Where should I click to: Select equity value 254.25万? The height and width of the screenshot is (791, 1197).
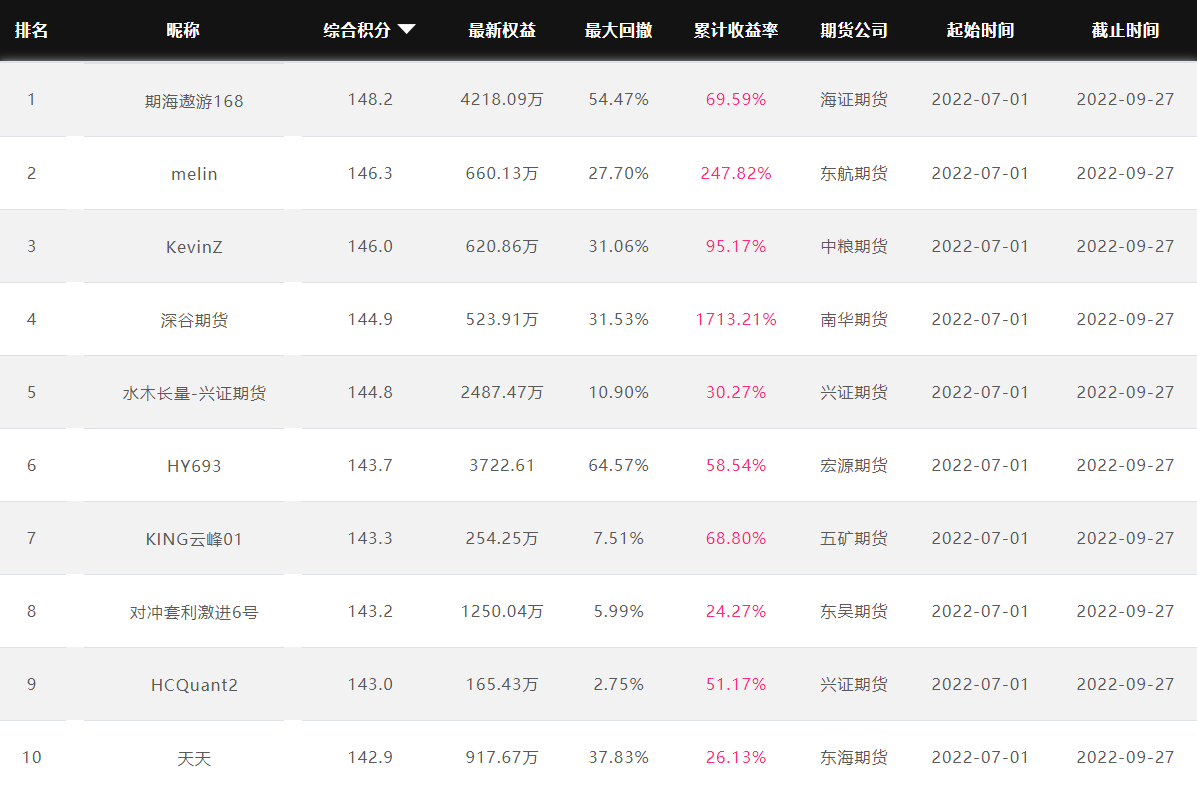tap(502, 538)
